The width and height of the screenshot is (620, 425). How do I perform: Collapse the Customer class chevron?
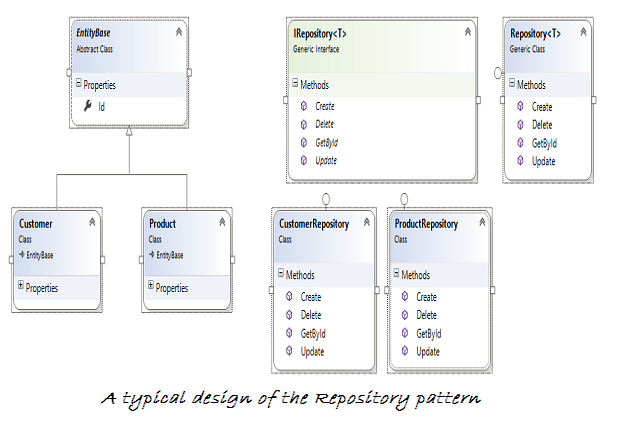point(92,222)
